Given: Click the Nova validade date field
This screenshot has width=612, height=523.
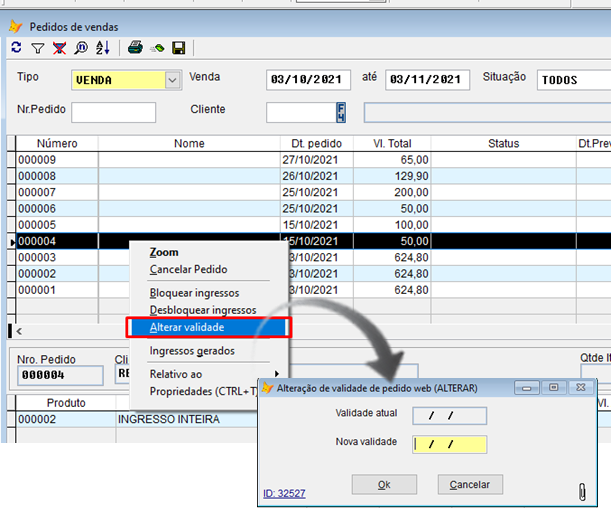Looking at the screenshot, I should click(x=450, y=444).
